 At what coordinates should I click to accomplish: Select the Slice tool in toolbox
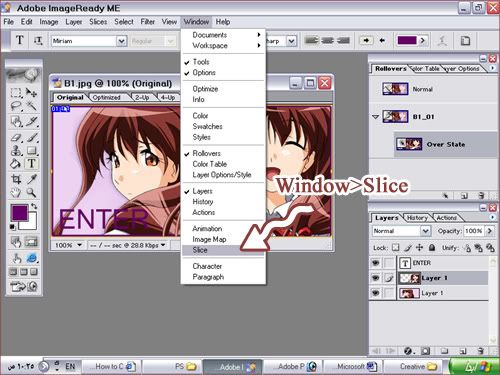tap(31, 122)
